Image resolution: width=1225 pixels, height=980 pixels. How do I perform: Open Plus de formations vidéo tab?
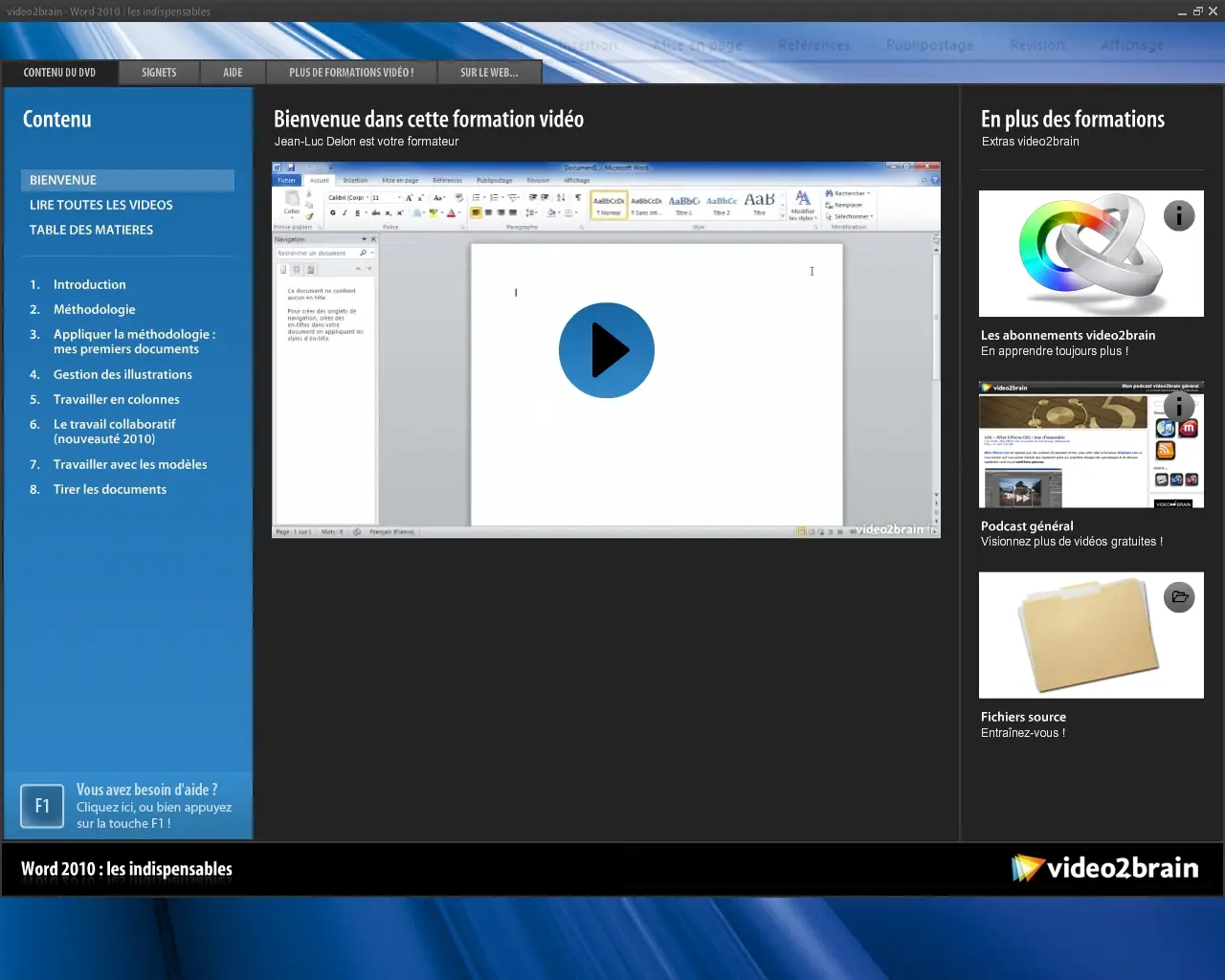click(x=351, y=73)
